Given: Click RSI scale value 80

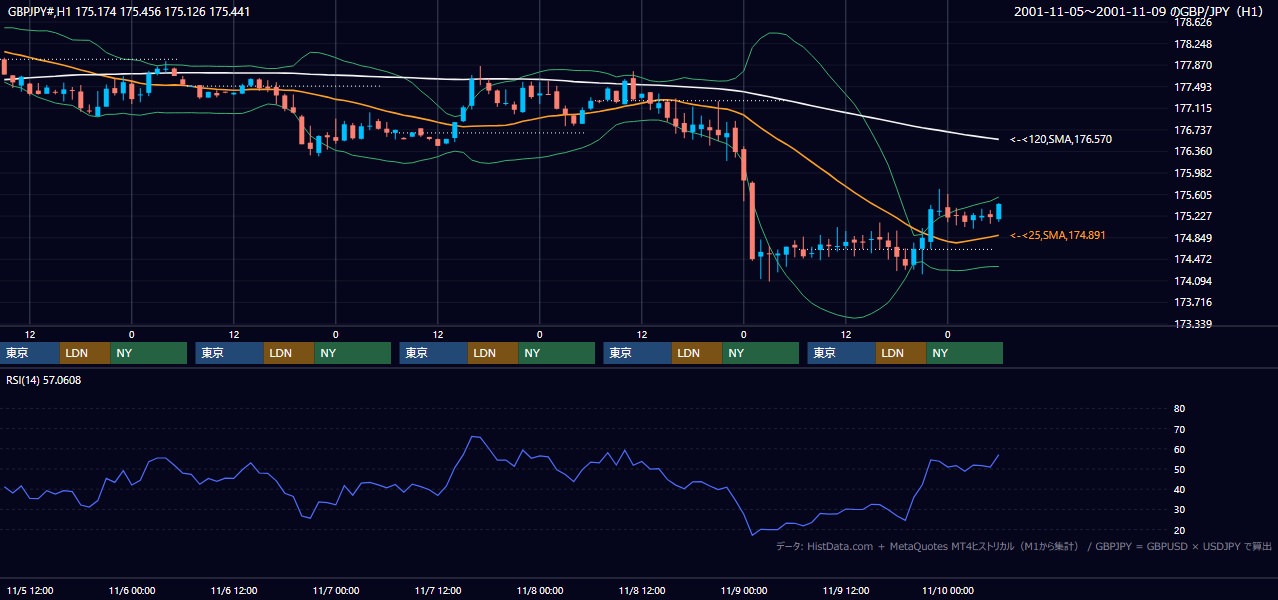Looking at the screenshot, I should coord(1179,409).
